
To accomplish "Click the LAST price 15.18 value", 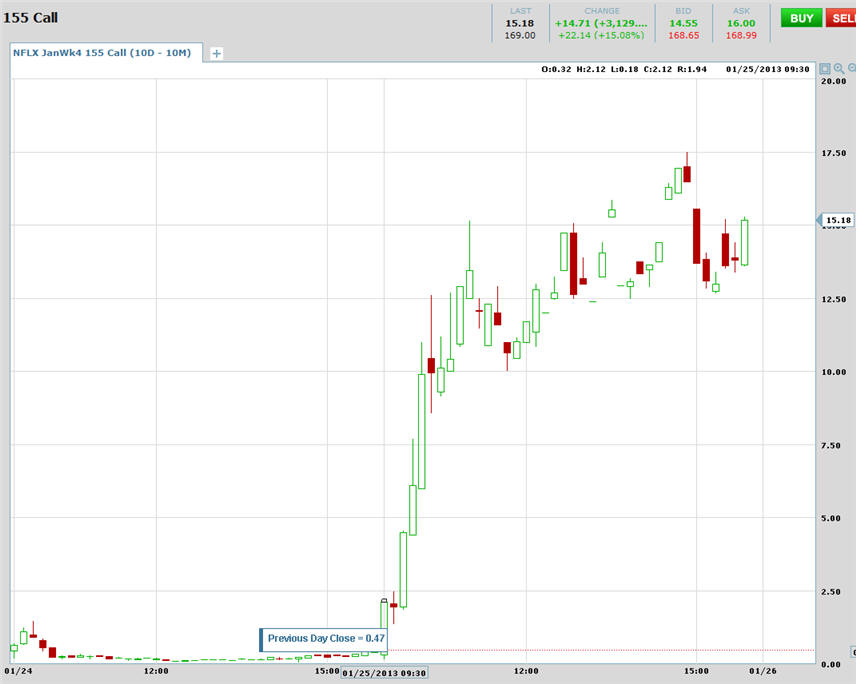I will [520, 23].
